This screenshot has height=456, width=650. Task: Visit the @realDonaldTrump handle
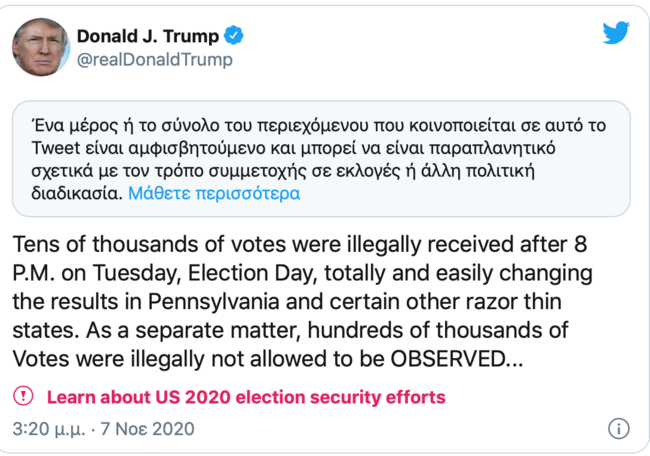[x=155, y=60]
